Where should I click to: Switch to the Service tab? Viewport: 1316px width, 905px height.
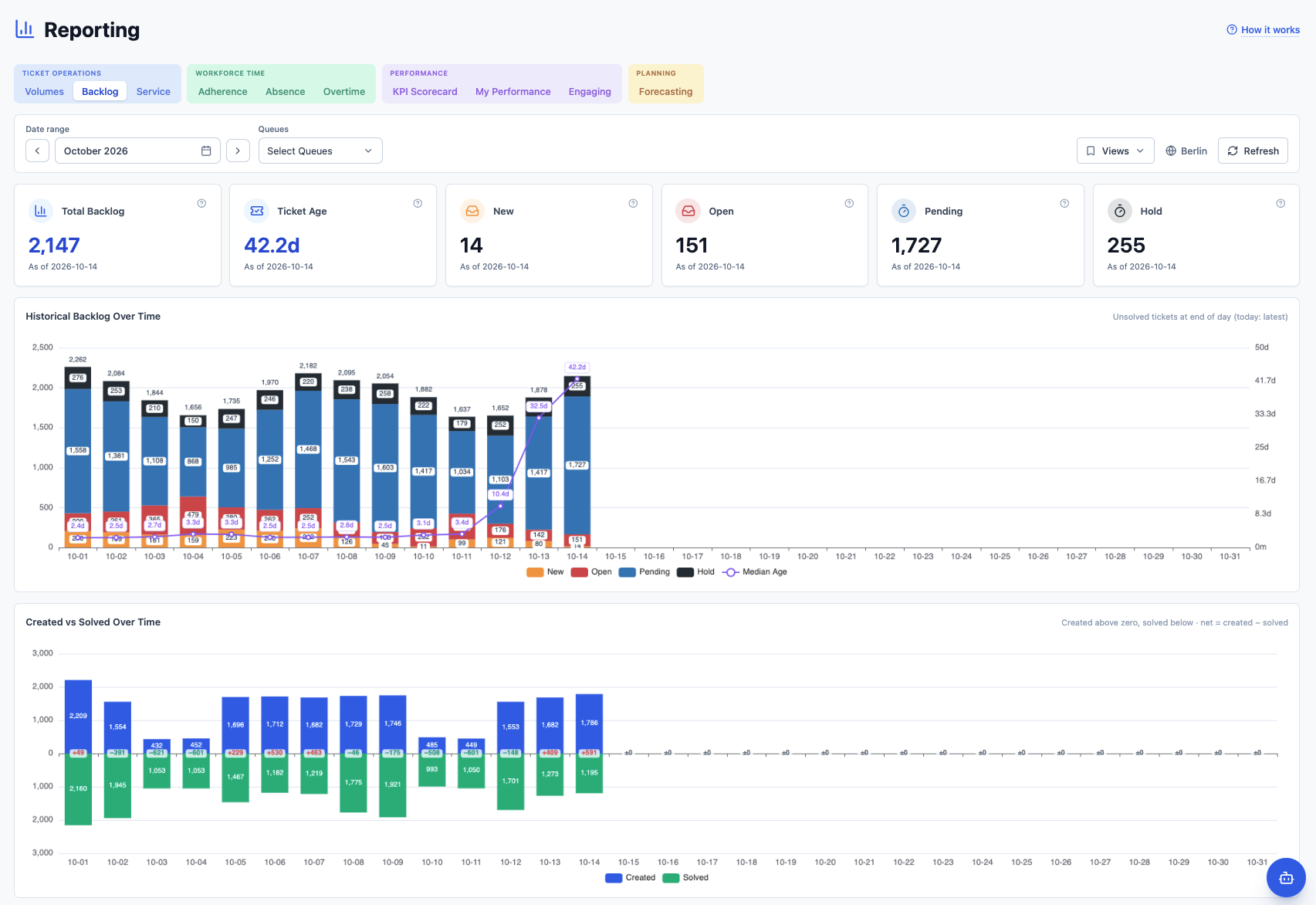point(154,91)
